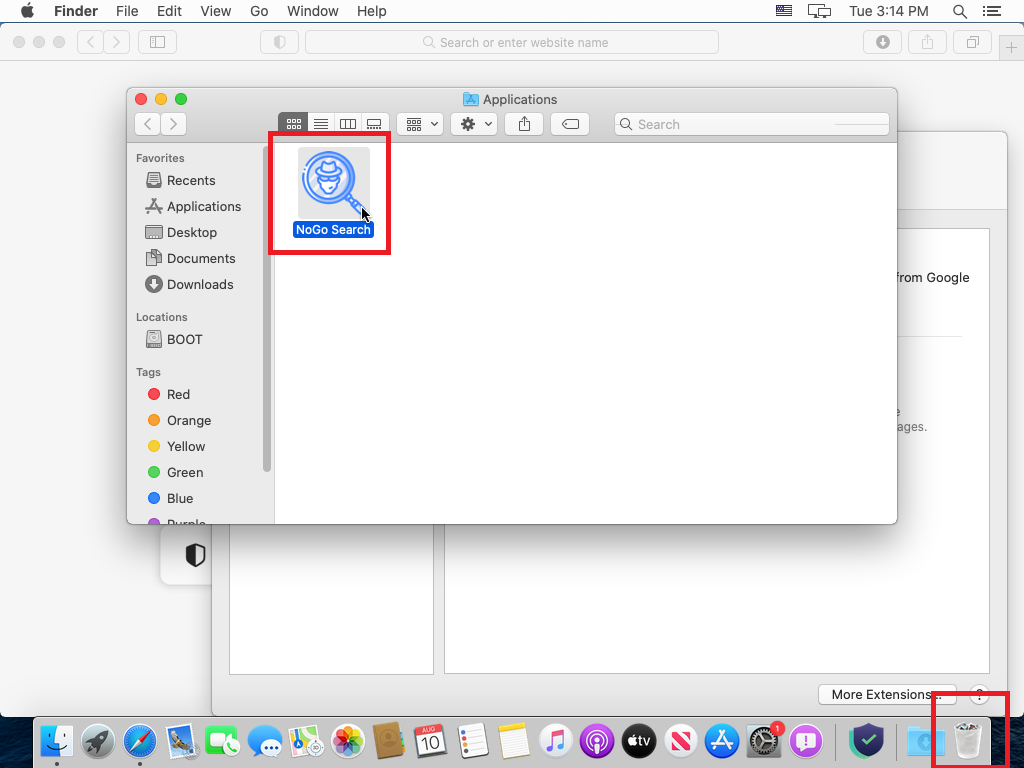Click the Finder window search field

(x=752, y=124)
